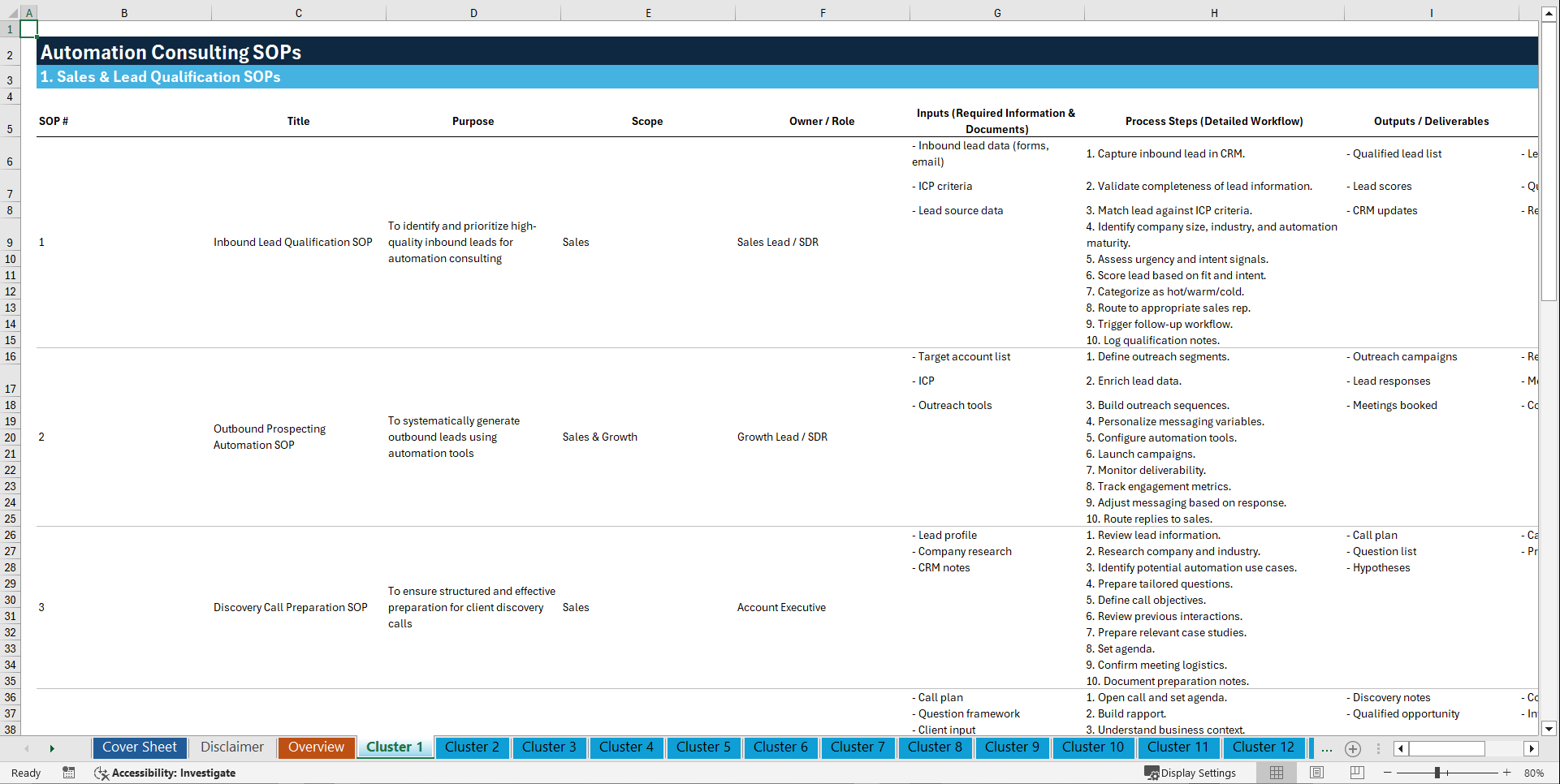This screenshot has width=1560, height=784.
Task: Switch to Page Layout view icon
Action: [1316, 773]
